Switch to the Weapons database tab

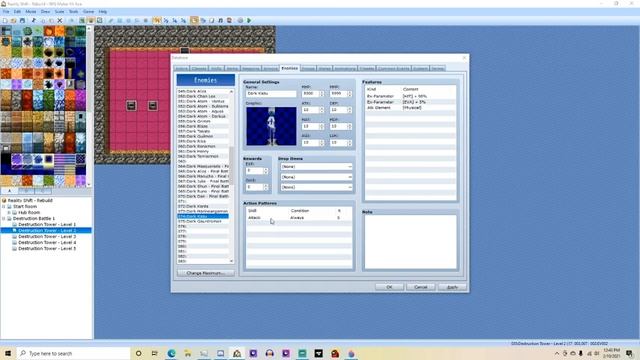tap(251, 68)
